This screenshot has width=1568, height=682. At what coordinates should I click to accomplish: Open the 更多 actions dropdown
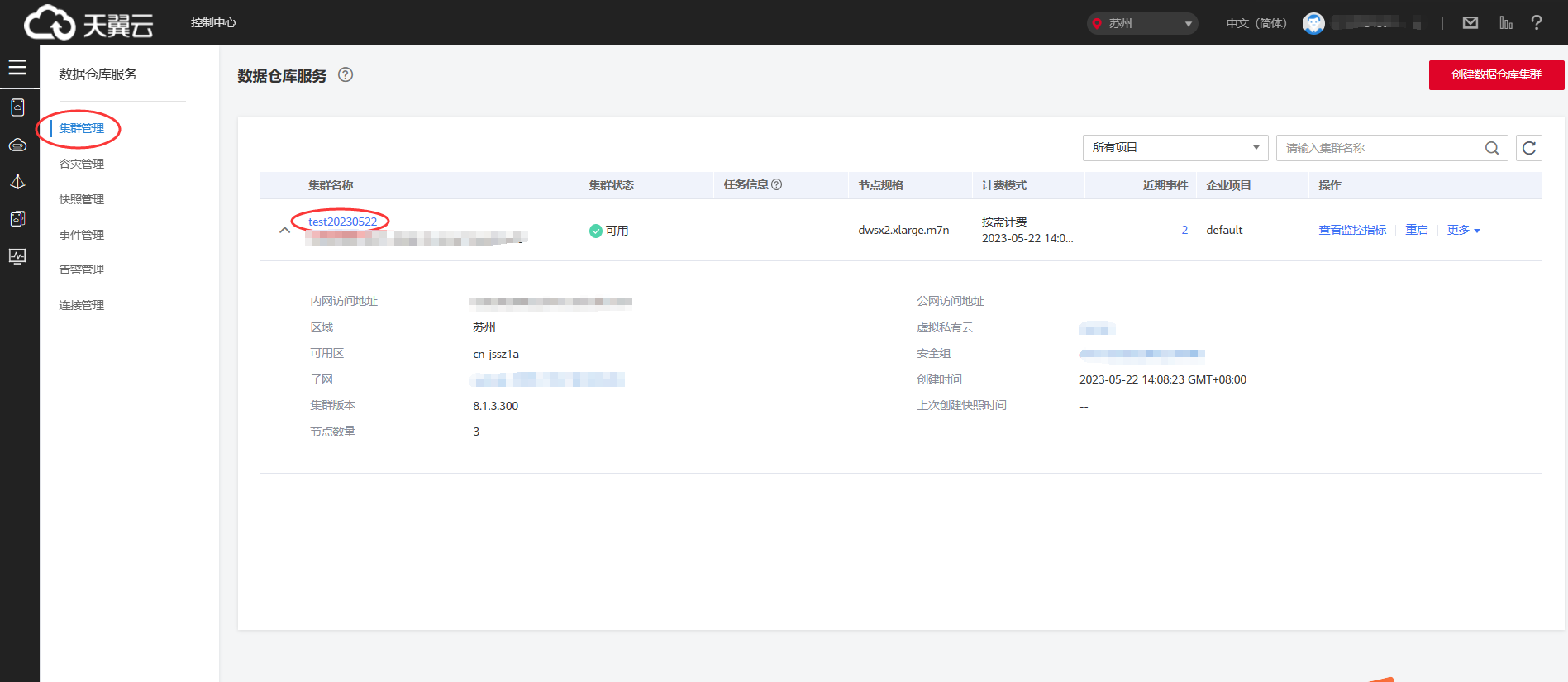(1463, 231)
